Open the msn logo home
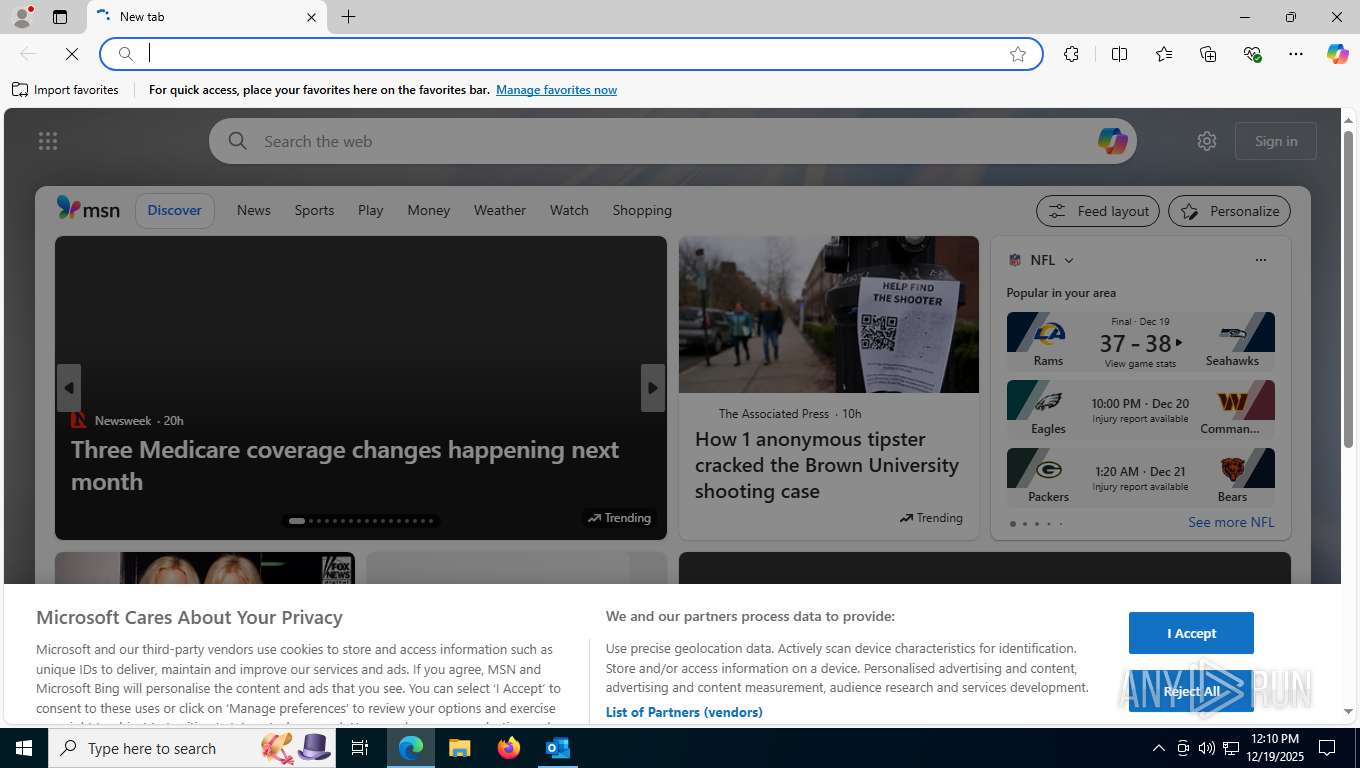 point(88,210)
